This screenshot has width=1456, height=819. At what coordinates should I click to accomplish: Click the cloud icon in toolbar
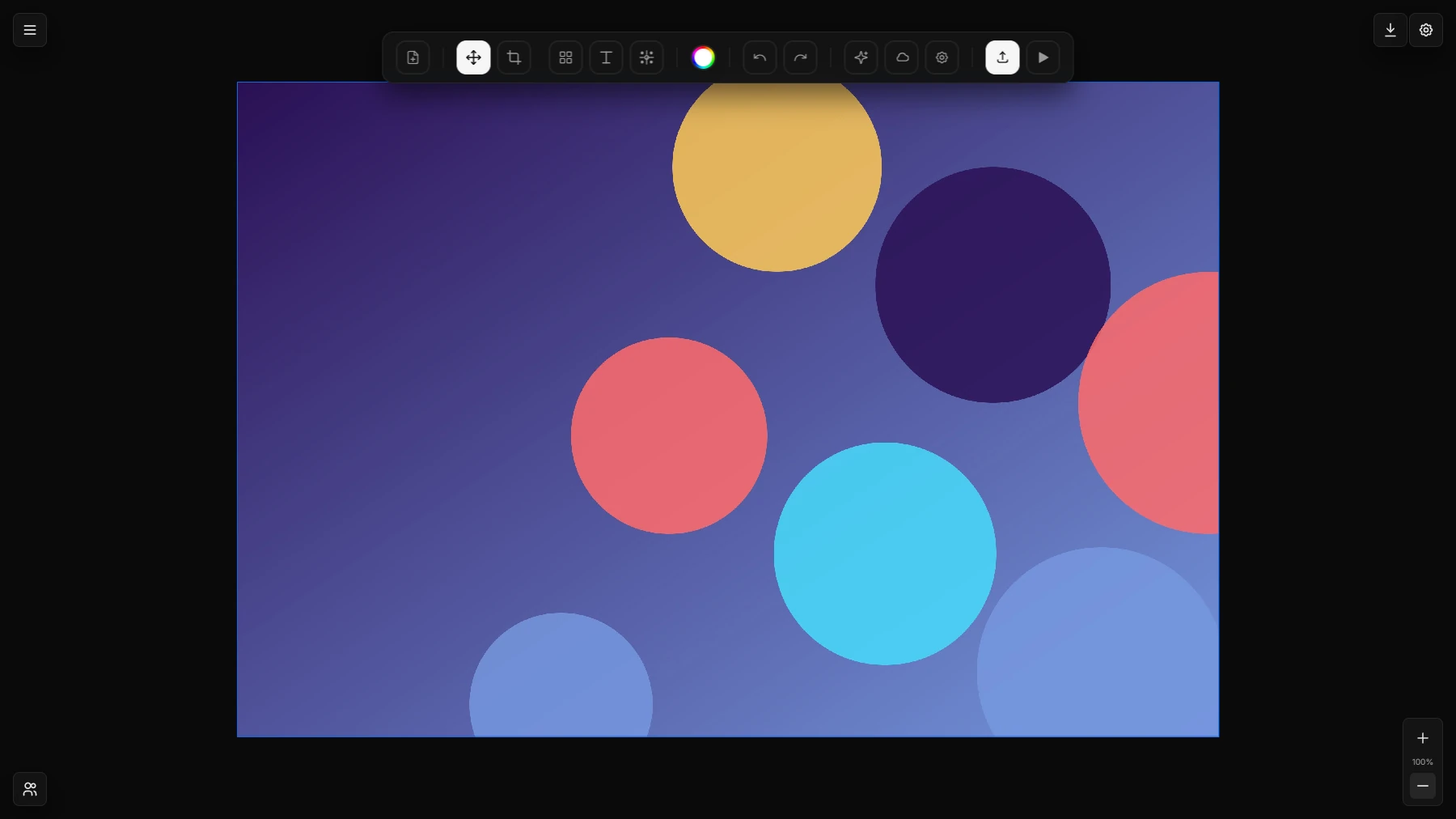(901, 57)
